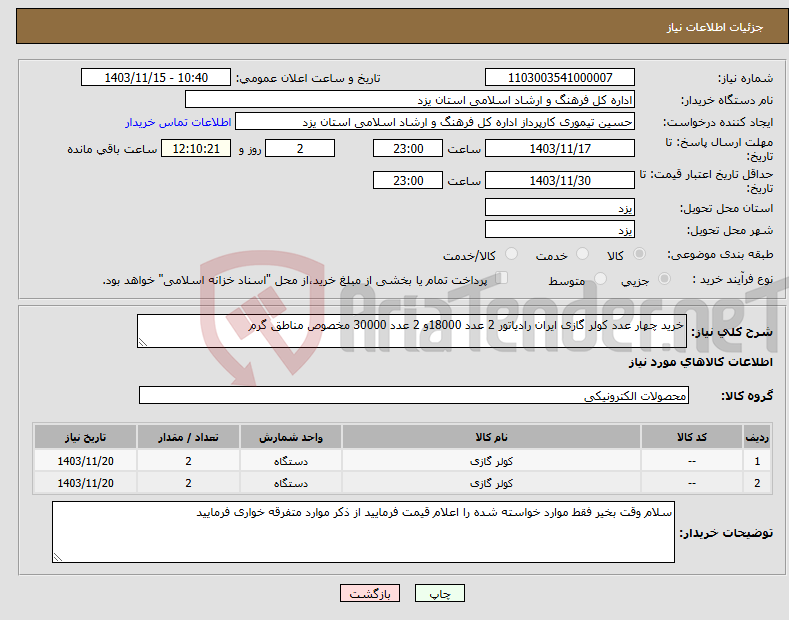This screenshot has width=789, height=620.
Task: Click the date 1403/11/20 in row 1
Action: (86, 461)
